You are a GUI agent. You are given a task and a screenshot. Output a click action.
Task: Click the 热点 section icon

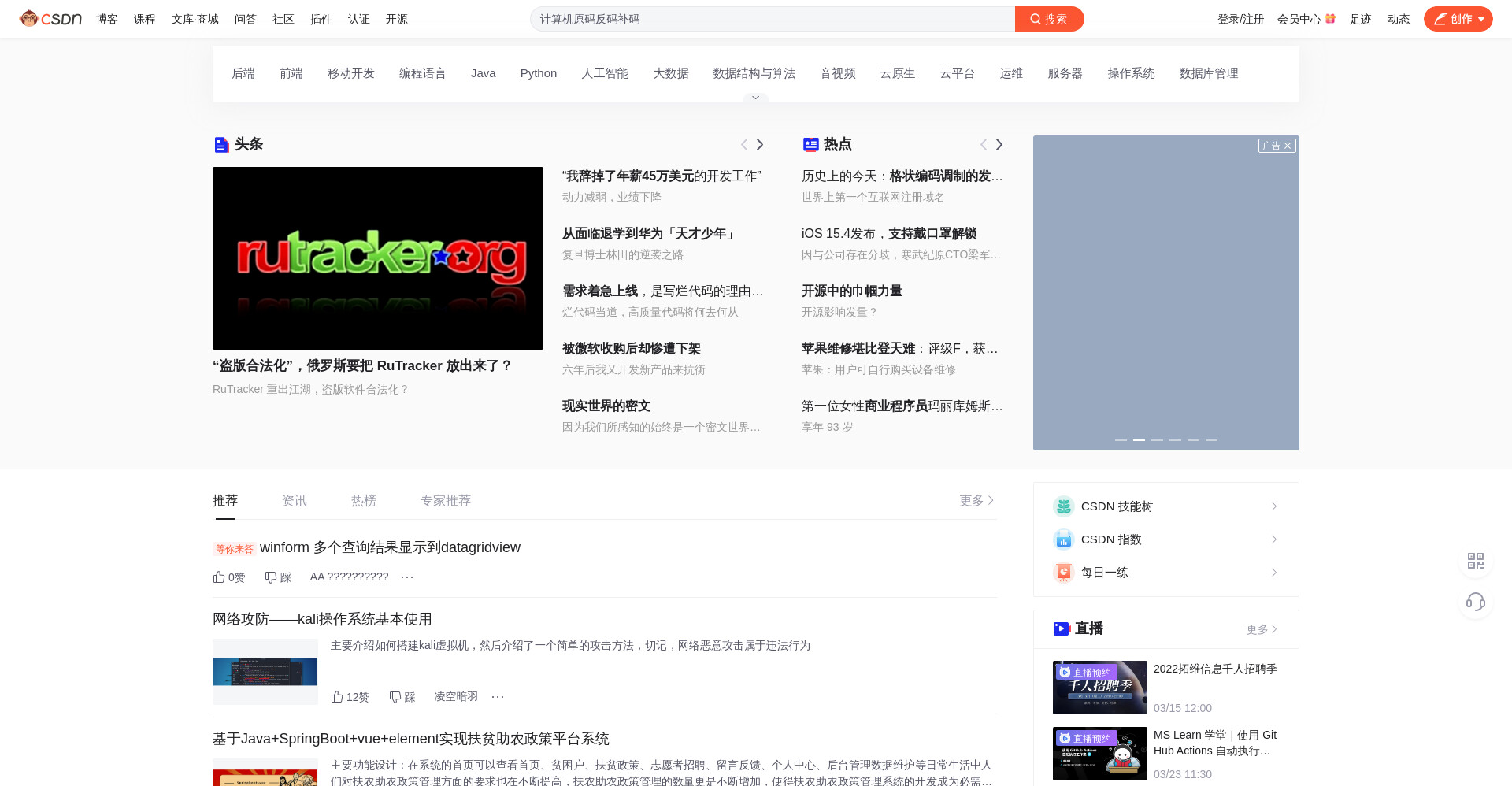click(810, 145)
